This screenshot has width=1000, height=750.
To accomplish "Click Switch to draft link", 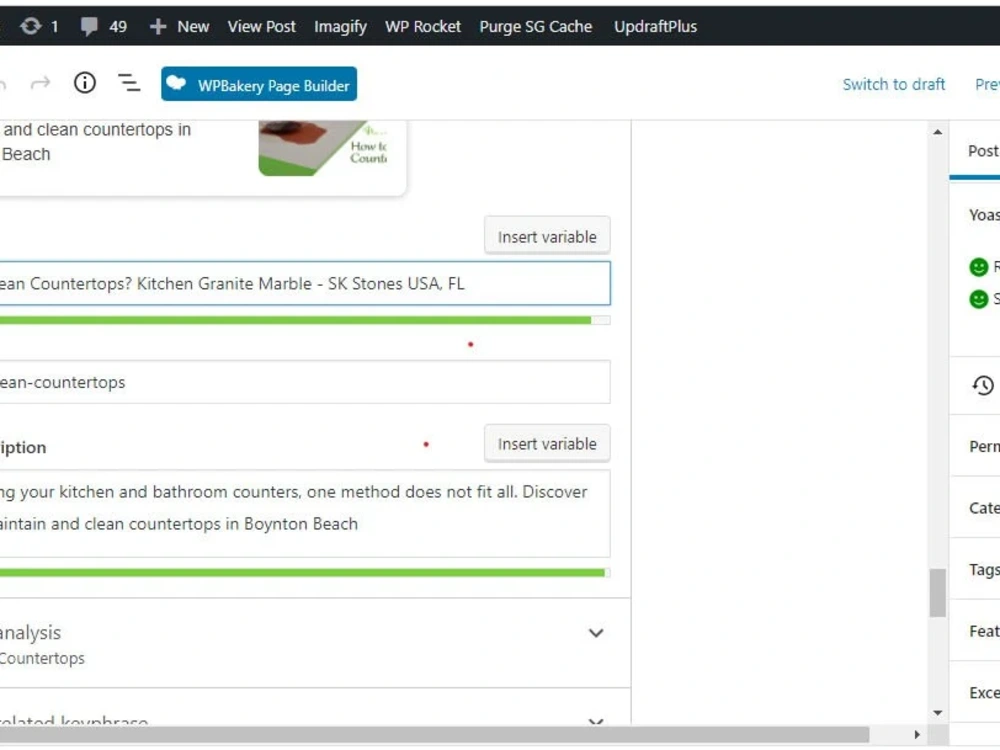I will pos(893,84).
